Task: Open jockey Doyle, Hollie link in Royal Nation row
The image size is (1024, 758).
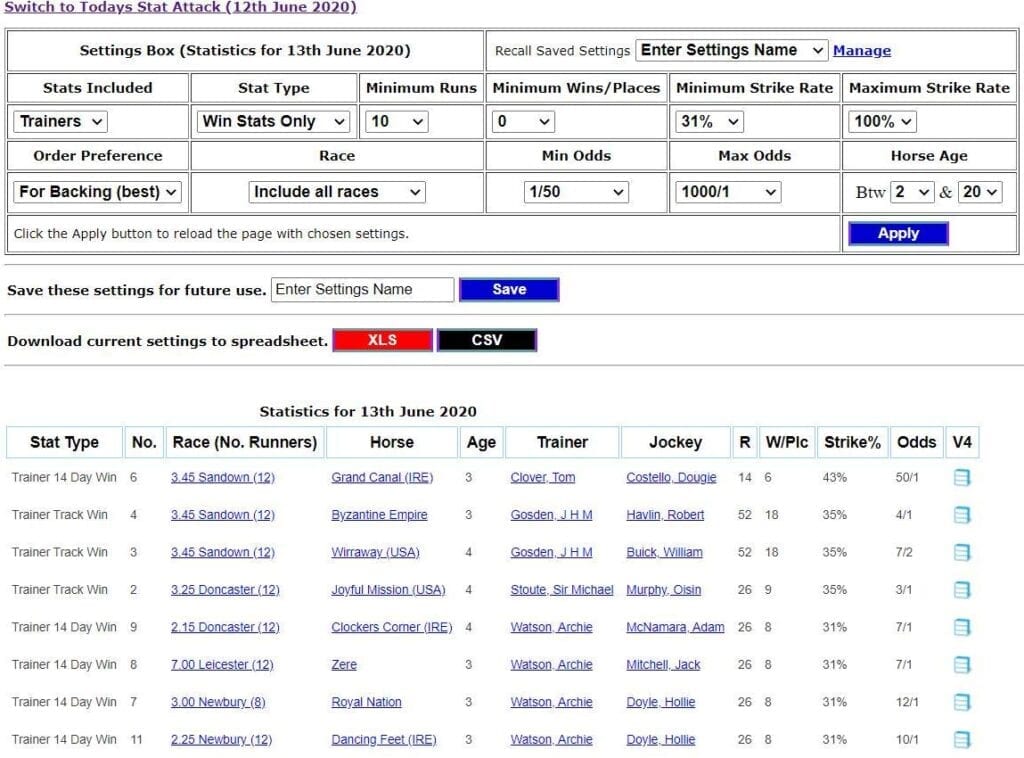Action: point(661,702)
